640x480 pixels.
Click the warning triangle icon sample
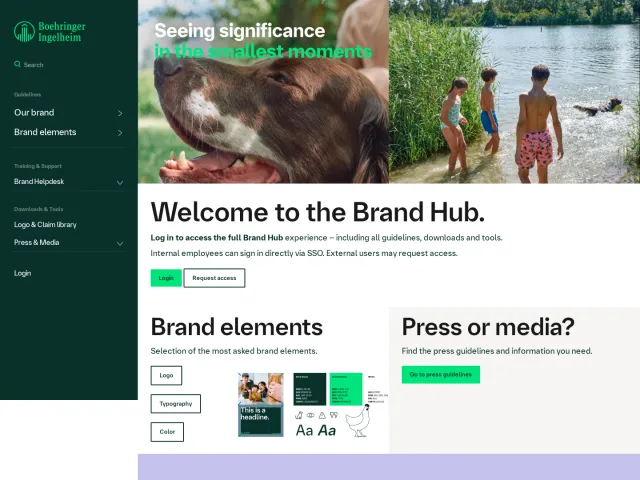click(322, 415)
